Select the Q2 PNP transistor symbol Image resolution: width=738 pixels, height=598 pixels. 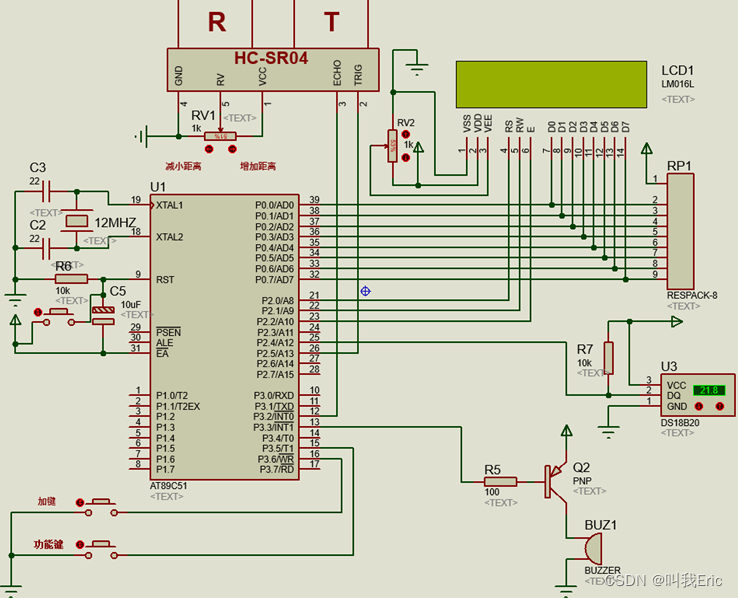coord(556,481)
